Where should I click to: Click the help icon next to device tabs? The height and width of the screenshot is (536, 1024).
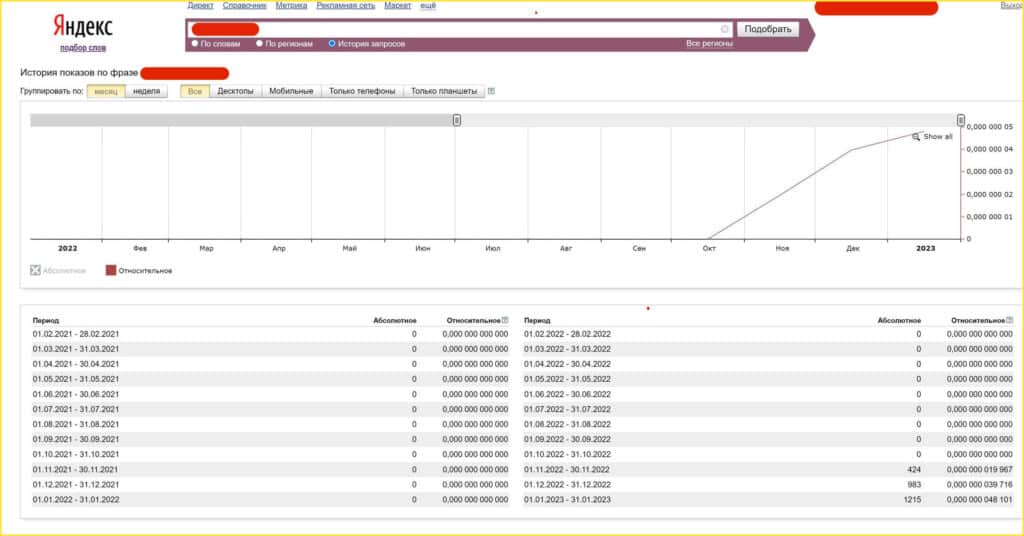(491, 92)
